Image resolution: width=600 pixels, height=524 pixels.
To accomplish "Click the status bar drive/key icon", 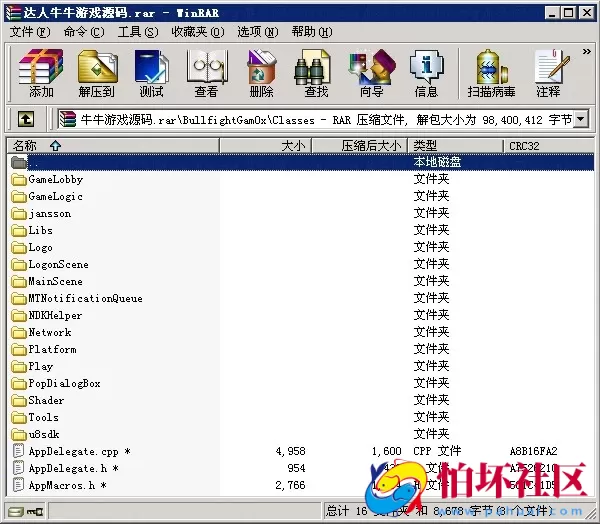I will pyautogui.click(x=26, y=511).
